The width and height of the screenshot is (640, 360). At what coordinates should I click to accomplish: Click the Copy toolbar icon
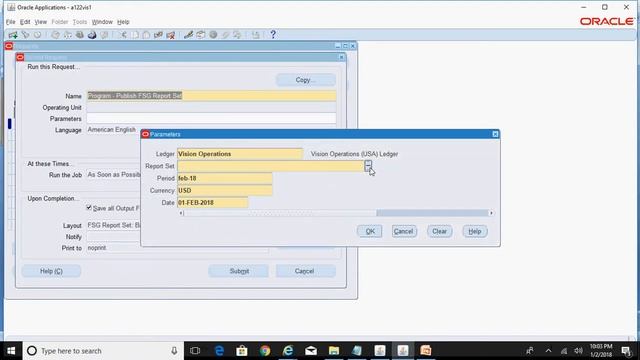click(135, 35)
